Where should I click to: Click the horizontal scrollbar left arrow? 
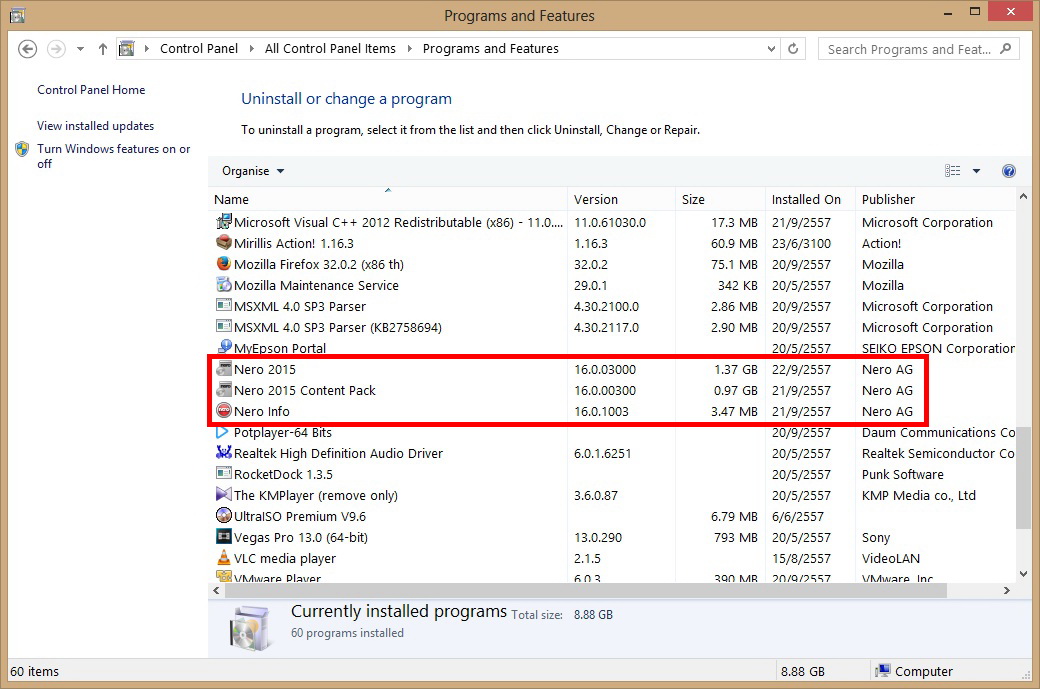tap(216, 590)
